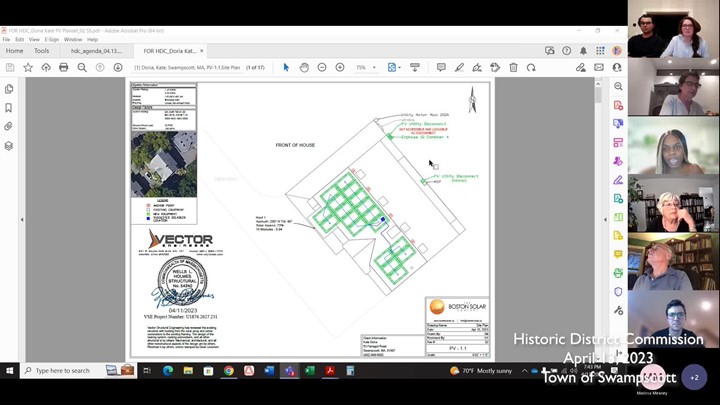Open notifications bell
Image resolution: width=720 pixels, height=405 pixels.
[x=583, y=51]
